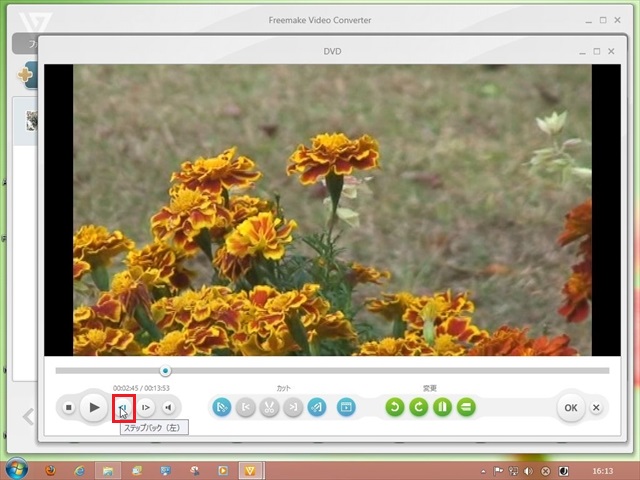This screenshot has height=480, width=640.
Task: Cancel editing with the X button beside OK
Action: (x=596, y=407)
